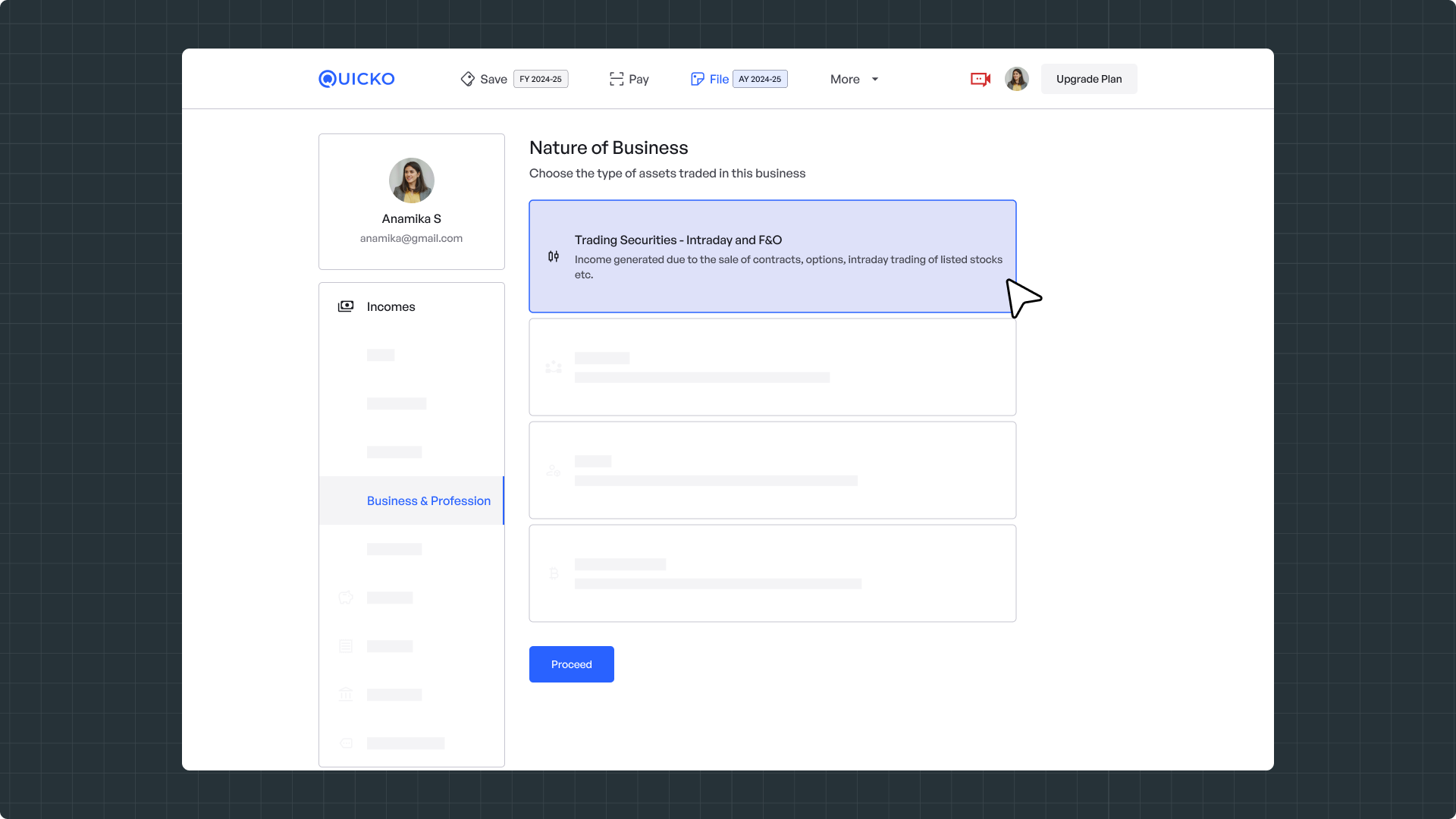Open the user avatar in header
The height and width of the screenshot is (819, 1456).
[1016, 79]
